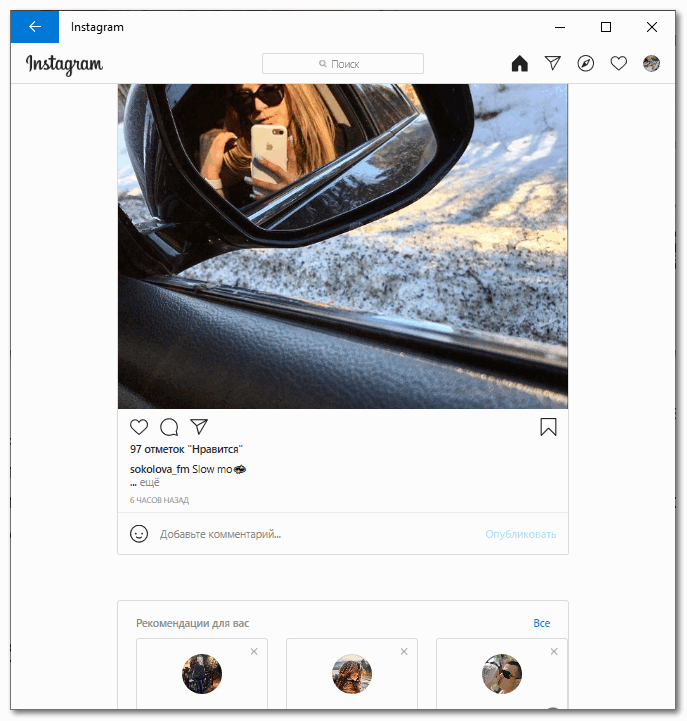Click the Поиск search field
Screen dimensions: 687x721
click(343, 63)
